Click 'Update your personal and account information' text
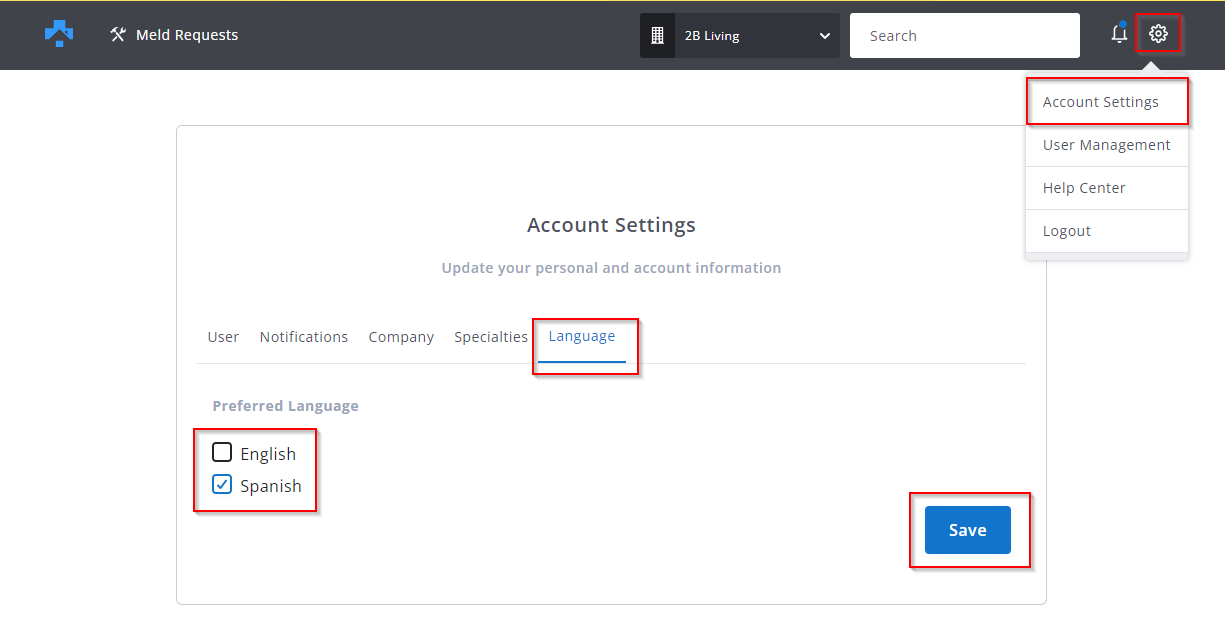The image size is (1225, 619). pos(611,268)
